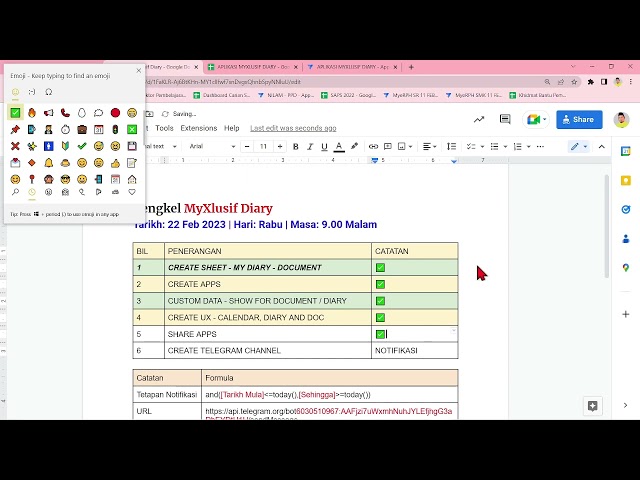Image resolution: width=640 pixels, height=480 pixels.
Task: Pick the megaphone emoji
Action: click(x=49, y=113)
